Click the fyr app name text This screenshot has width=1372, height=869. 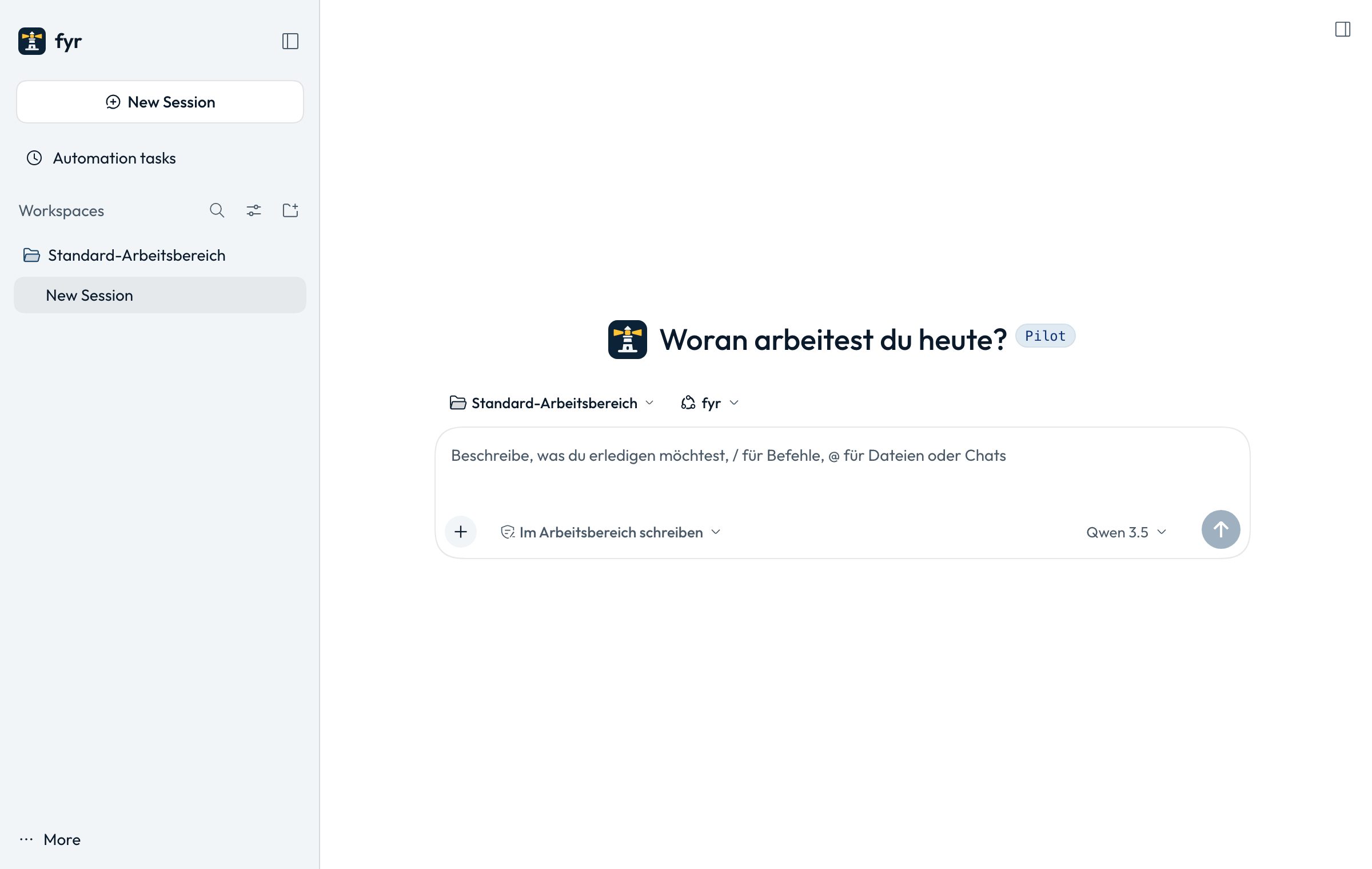click(68, 42)
